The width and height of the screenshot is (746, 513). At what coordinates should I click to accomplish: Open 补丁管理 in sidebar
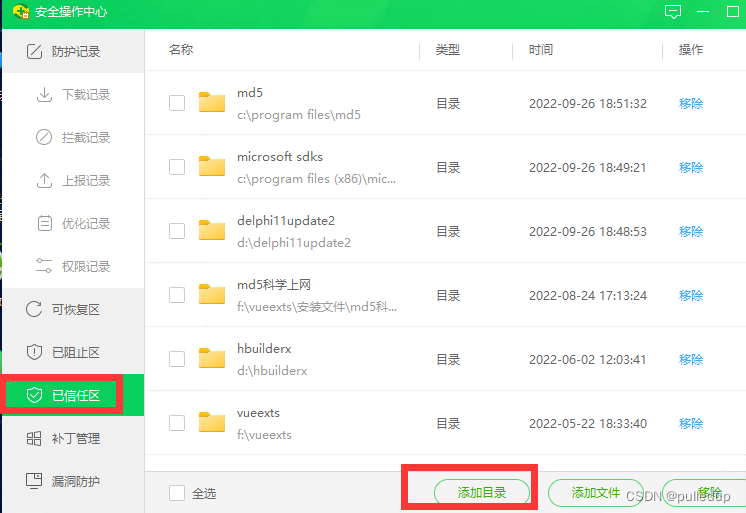click(x=73, y=438)
